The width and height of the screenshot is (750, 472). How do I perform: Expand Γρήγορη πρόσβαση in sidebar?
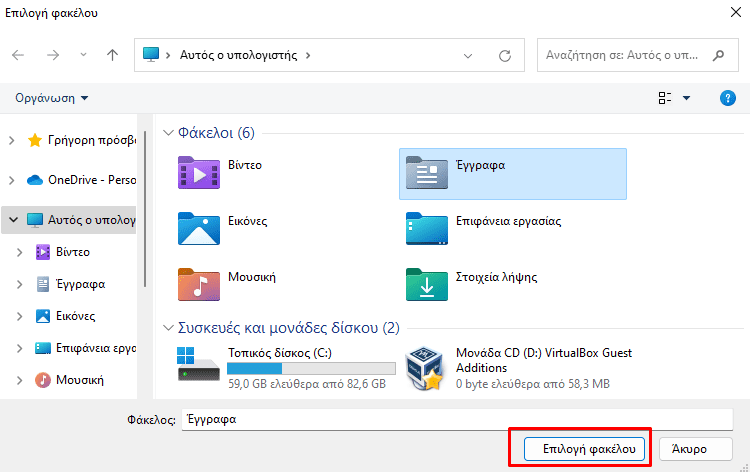(12, 140)
